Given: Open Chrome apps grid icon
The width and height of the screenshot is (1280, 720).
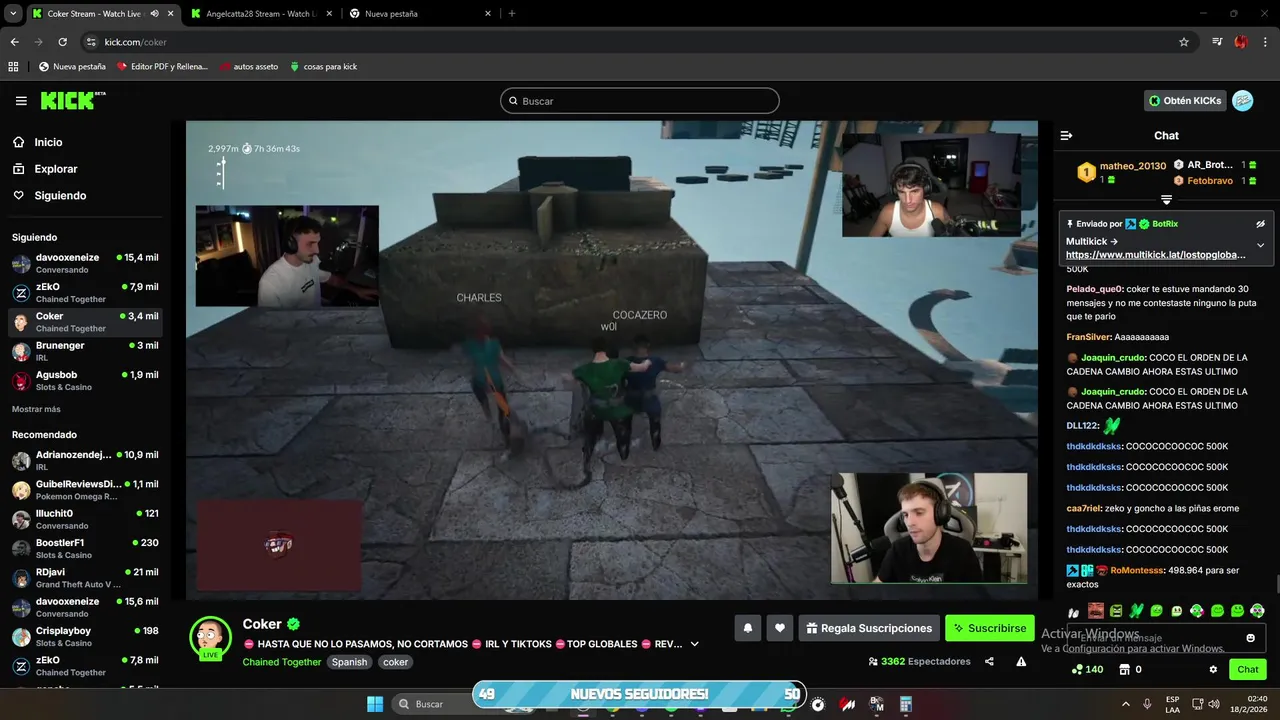Looking at the screenshot, I should (13, 67).
